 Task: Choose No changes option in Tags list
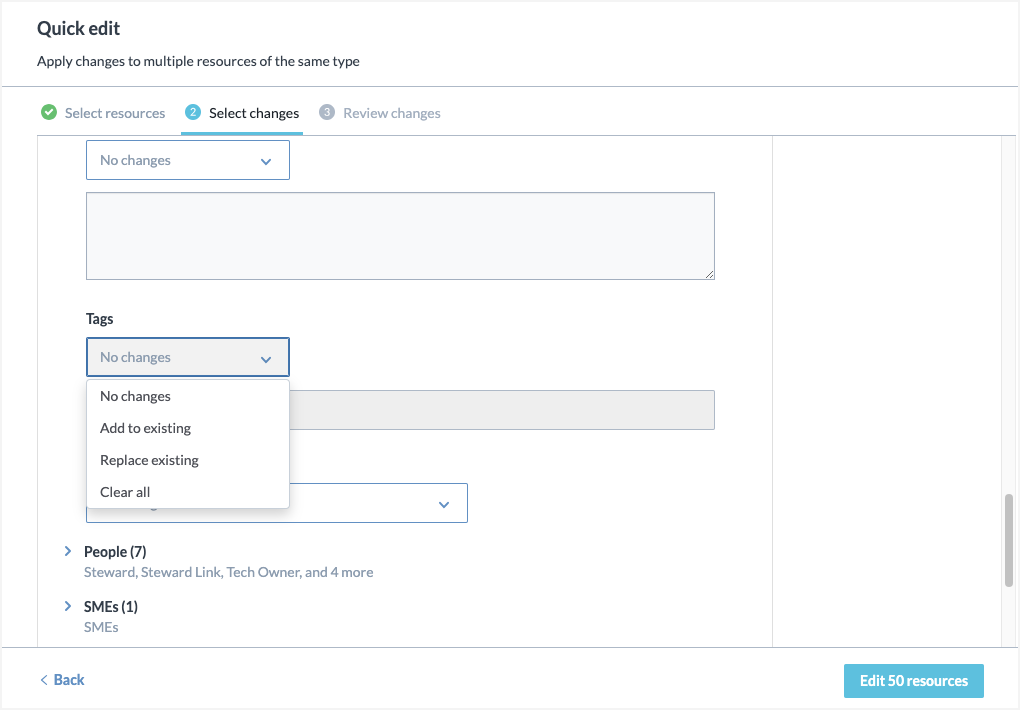click(x=188, y=396)
